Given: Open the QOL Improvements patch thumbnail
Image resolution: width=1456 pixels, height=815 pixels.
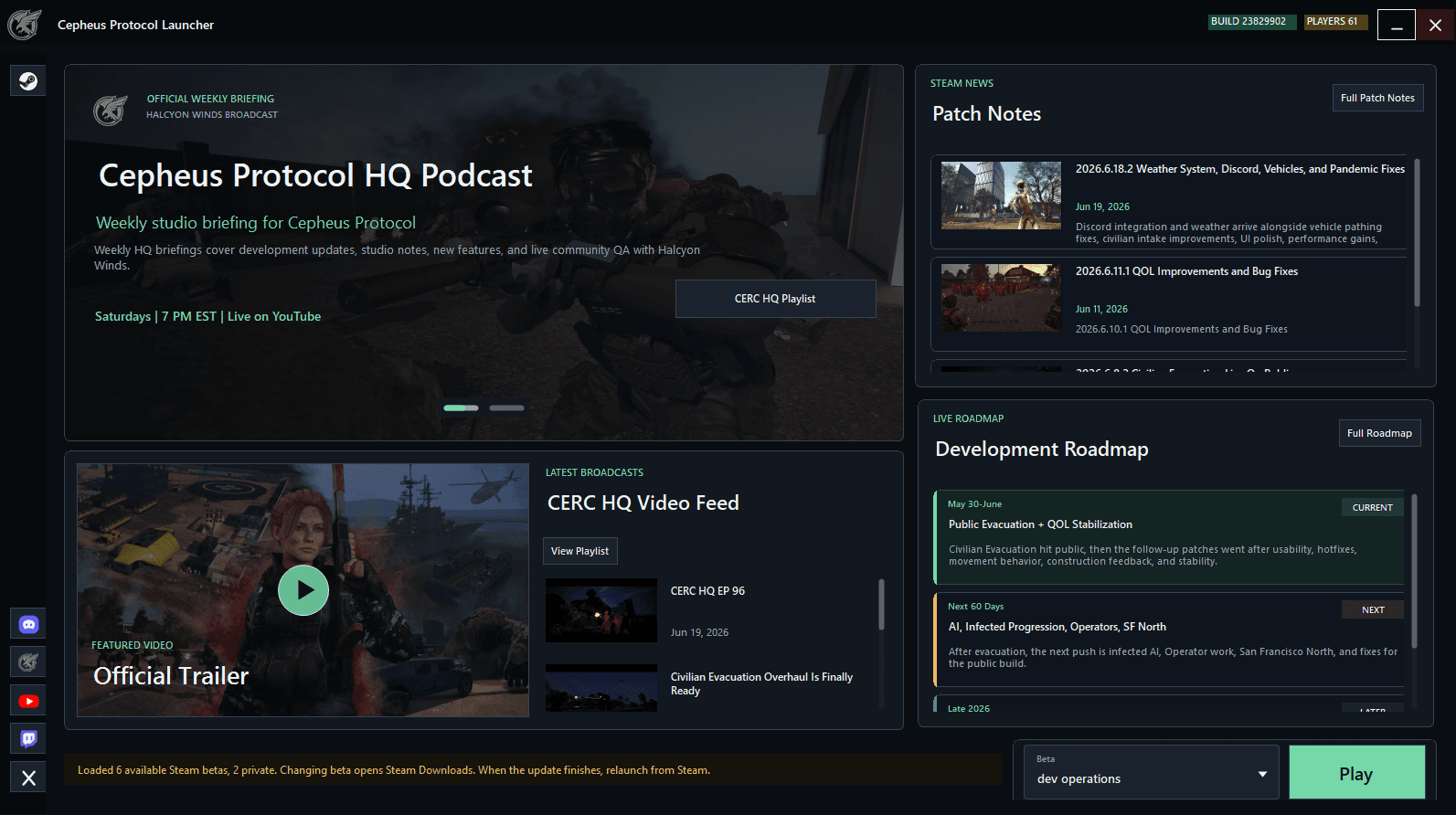Looking at the screenshot, I should [x=1001, y=298].
